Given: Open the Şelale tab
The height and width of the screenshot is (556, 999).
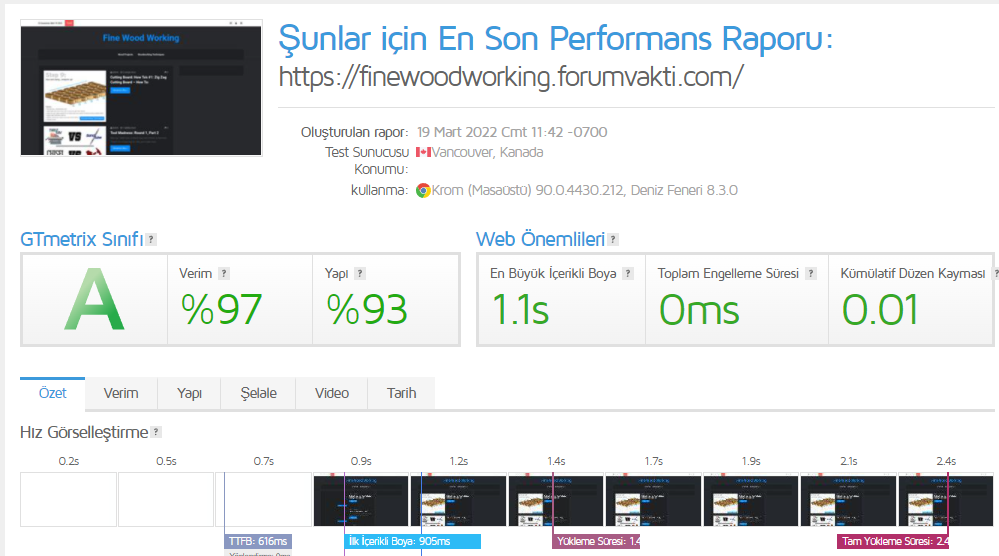Looking at the screenshot, I should point(258,393).
